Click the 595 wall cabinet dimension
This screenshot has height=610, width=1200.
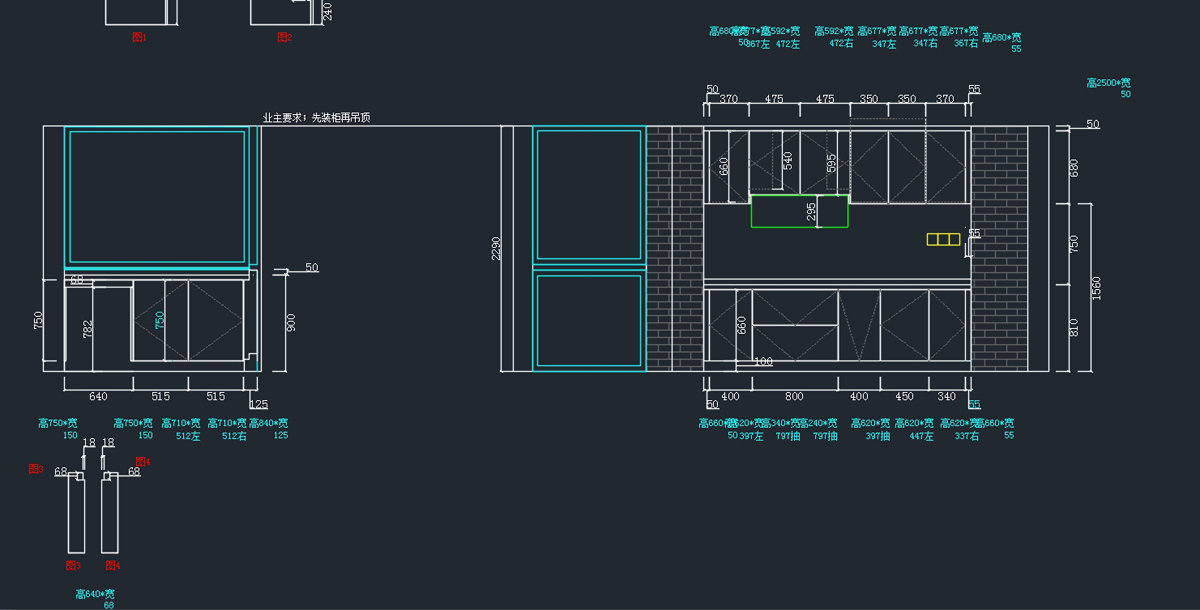coord(831,163)
